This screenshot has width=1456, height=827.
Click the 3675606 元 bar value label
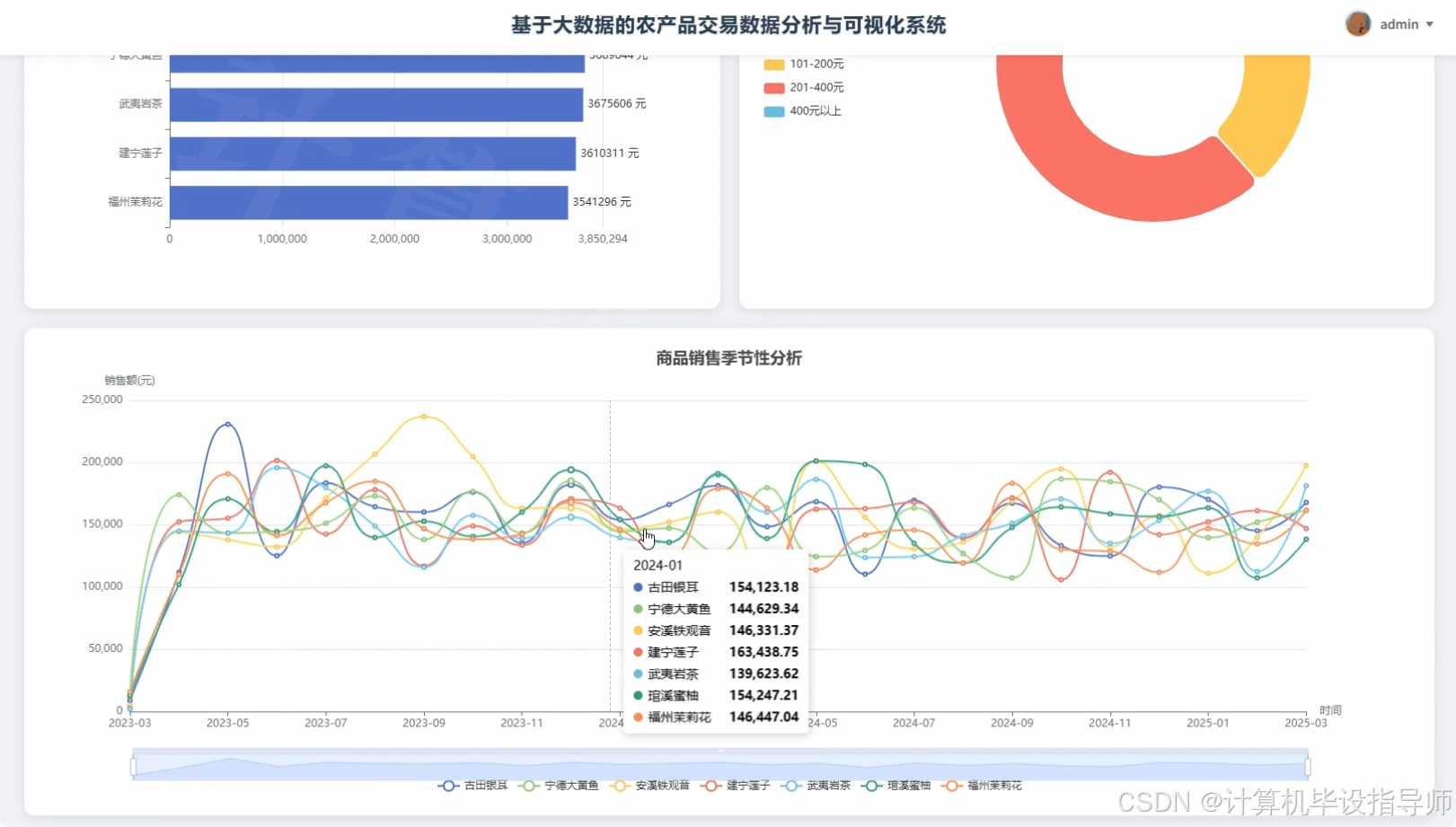(x=617, y=104)
